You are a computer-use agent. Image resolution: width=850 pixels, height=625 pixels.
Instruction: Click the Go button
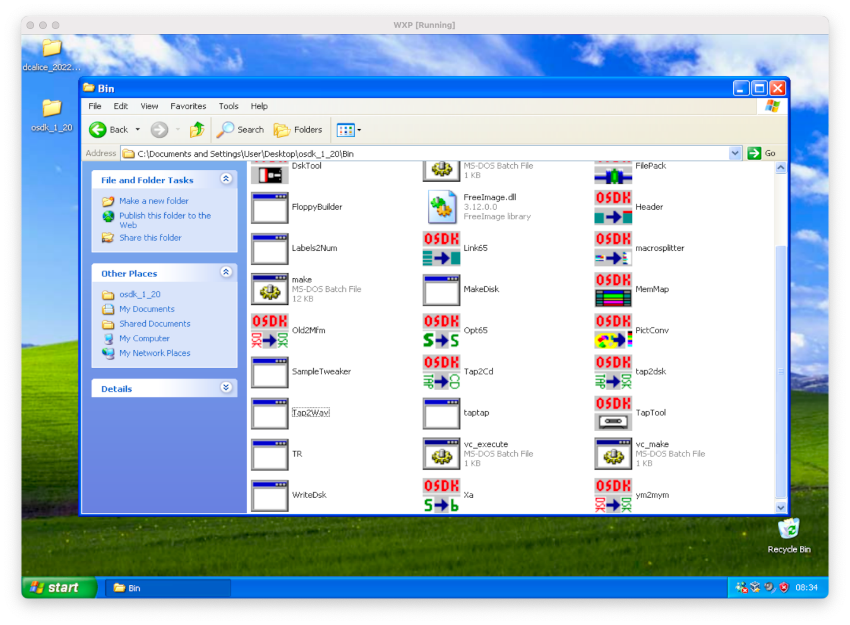click(x=762, y=153)
